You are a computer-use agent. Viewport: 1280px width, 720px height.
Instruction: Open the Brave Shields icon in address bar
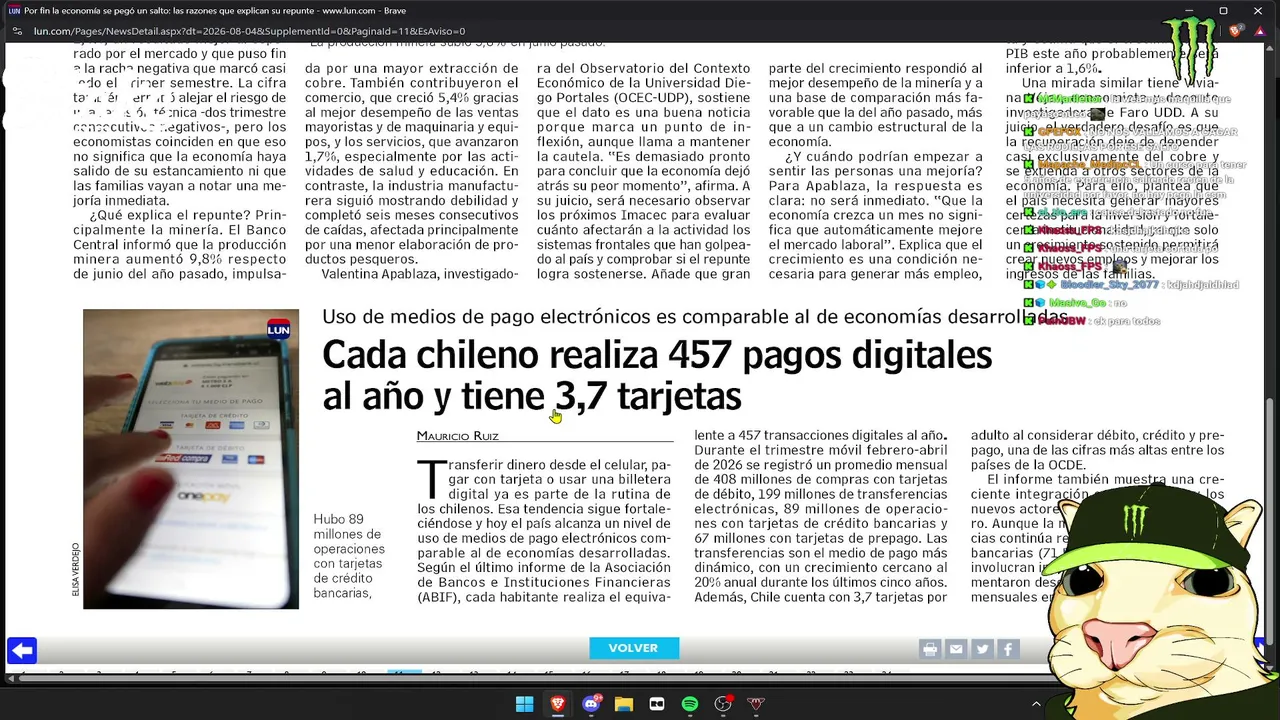click(1234, 31)
